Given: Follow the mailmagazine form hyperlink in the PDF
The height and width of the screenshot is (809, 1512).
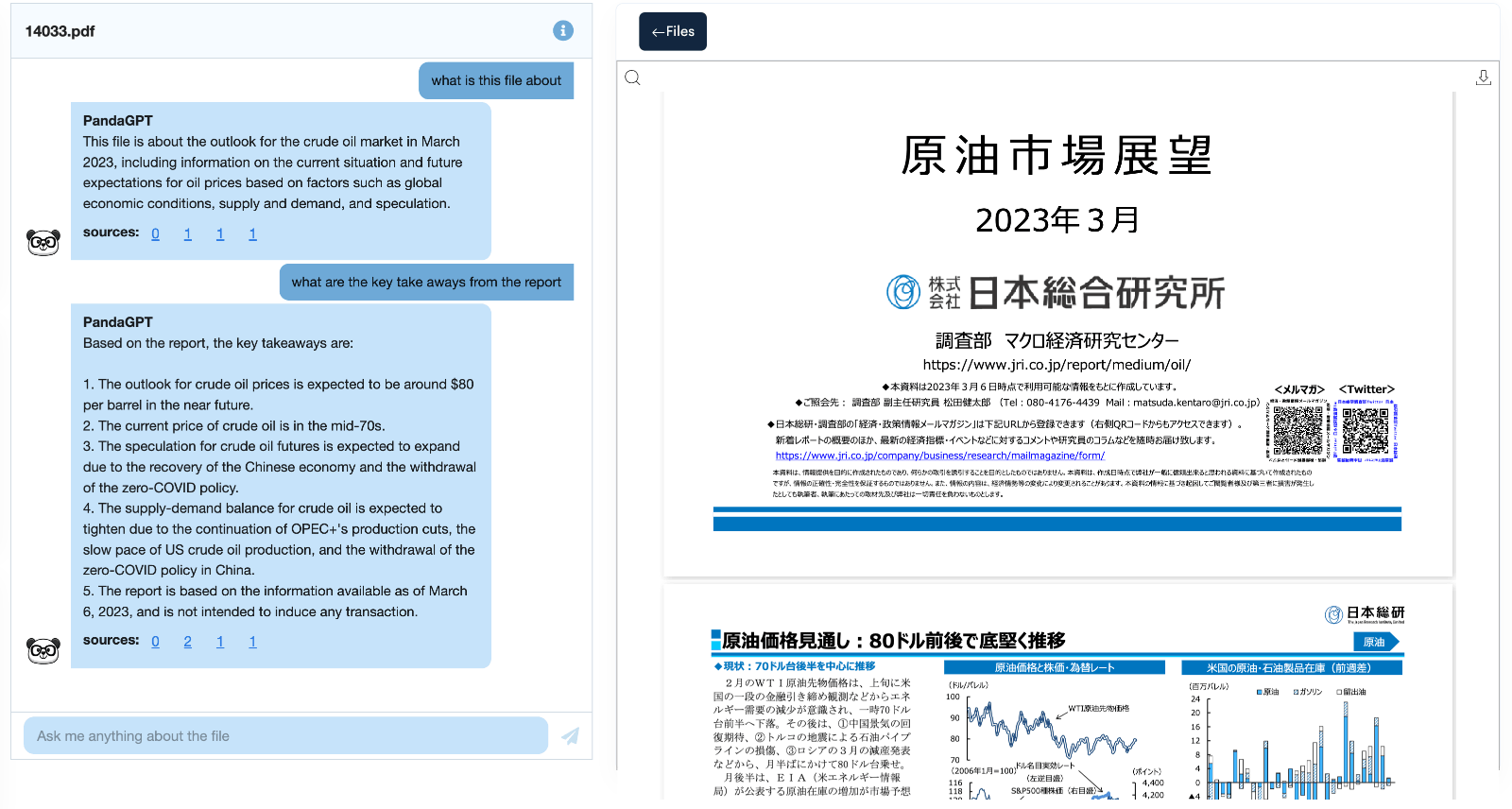Looking at the screenshot, I should click(939, 456).
